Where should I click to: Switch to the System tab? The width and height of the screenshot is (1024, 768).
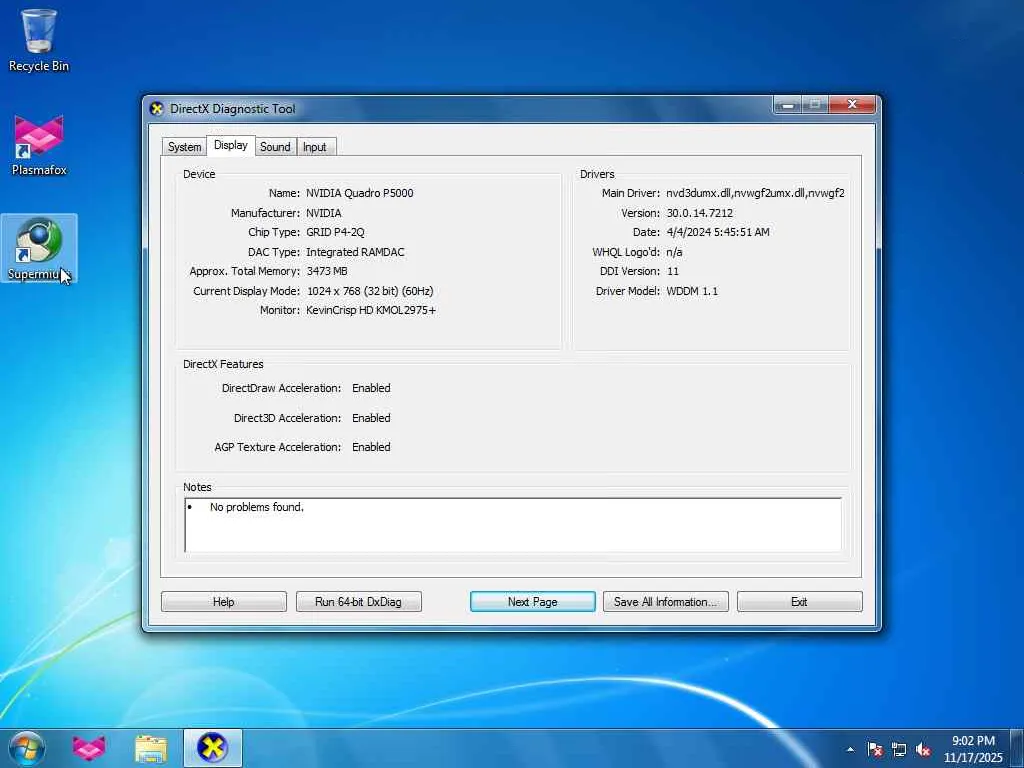(184, 147)
